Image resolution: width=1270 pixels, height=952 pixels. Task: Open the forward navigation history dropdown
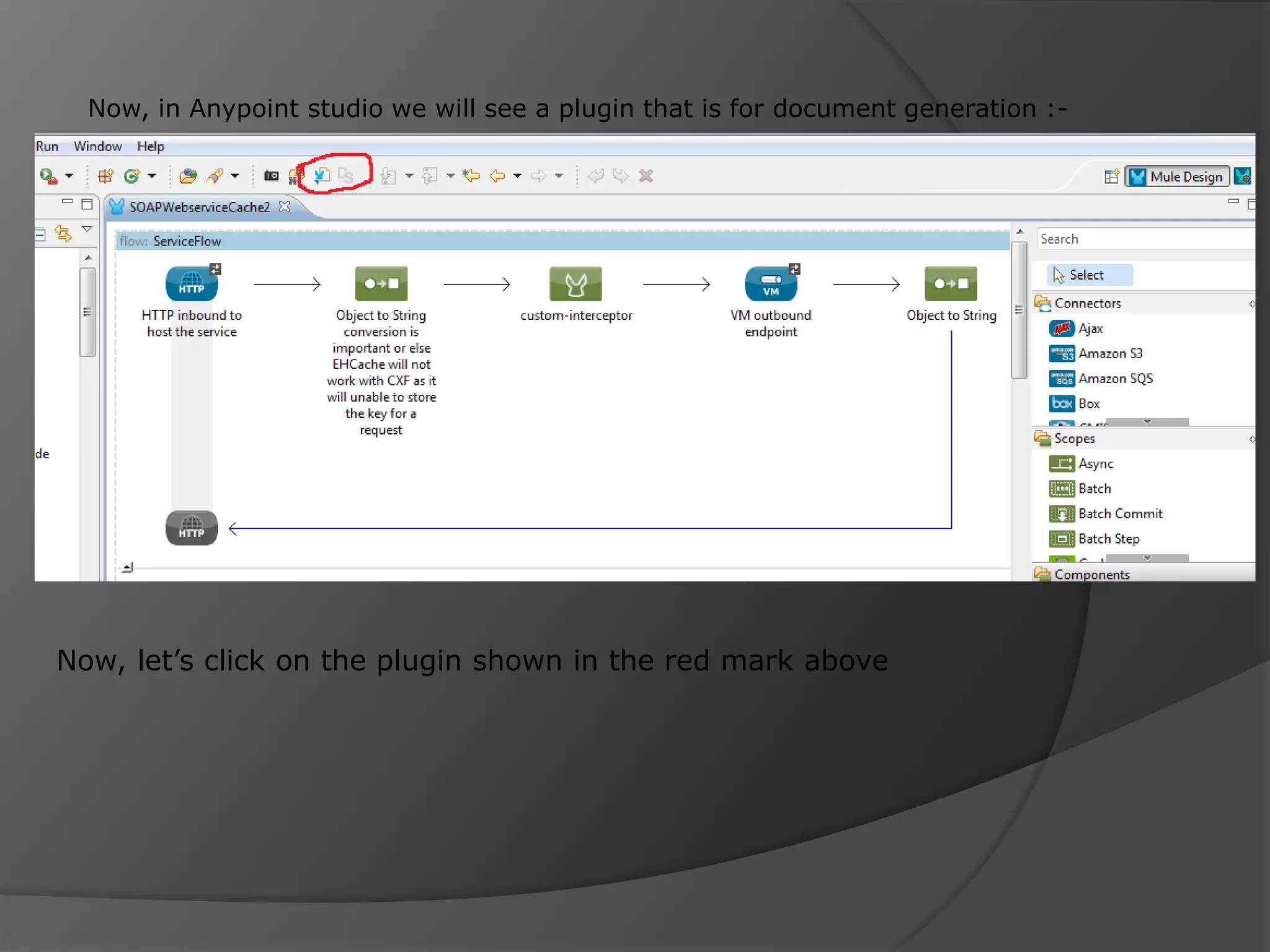click(x=559, y=176)
